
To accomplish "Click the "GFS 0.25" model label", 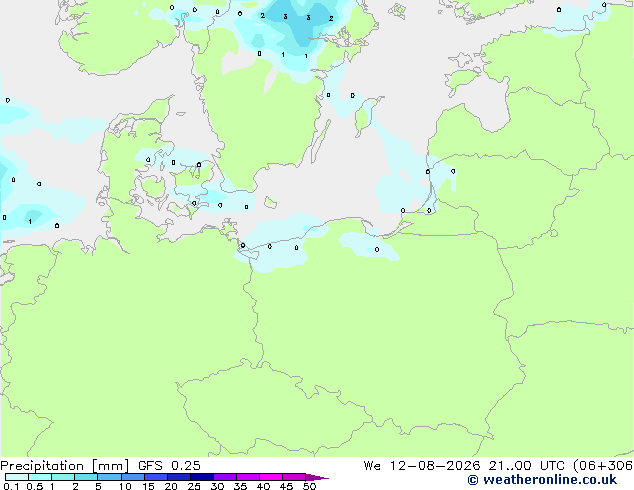I will click(169, 465).
